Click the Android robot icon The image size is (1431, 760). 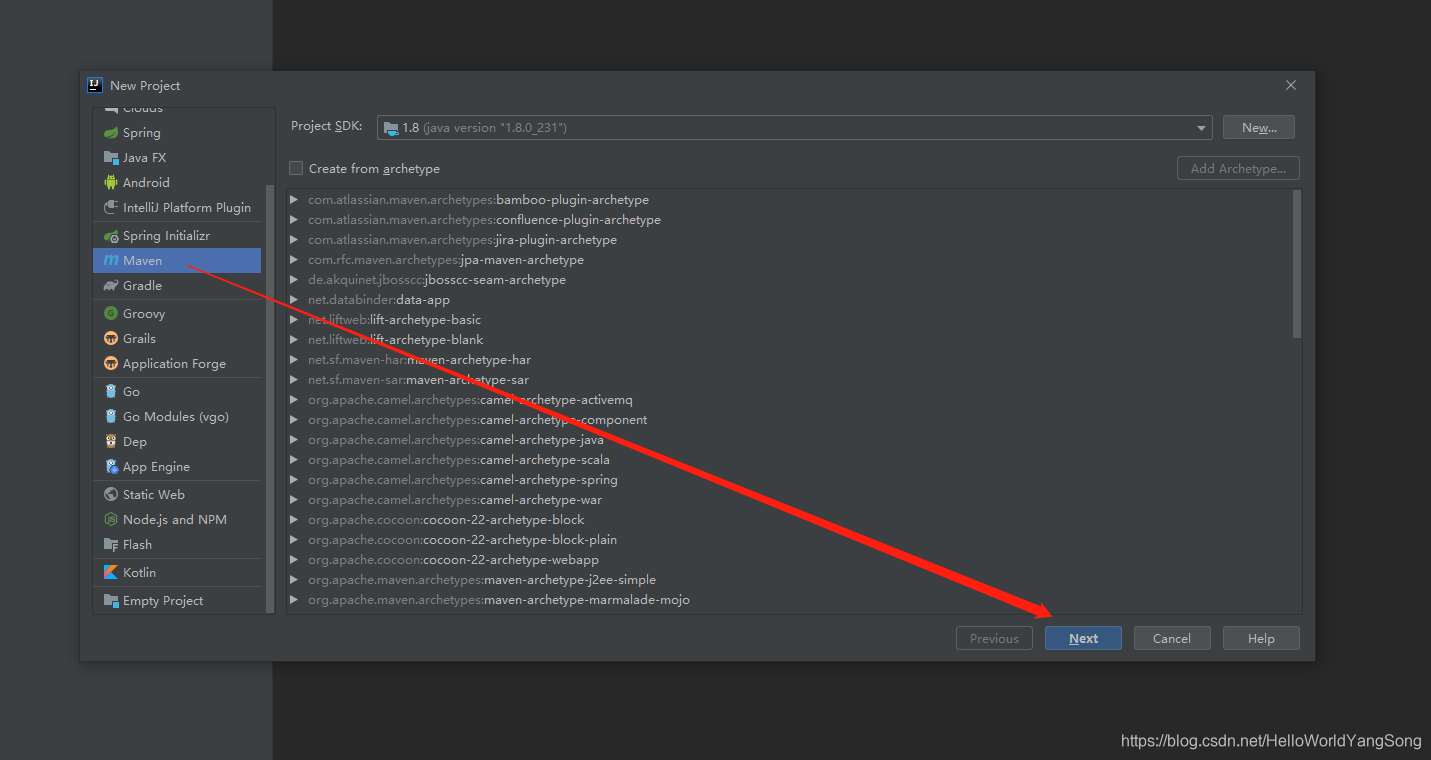(111, 183)
